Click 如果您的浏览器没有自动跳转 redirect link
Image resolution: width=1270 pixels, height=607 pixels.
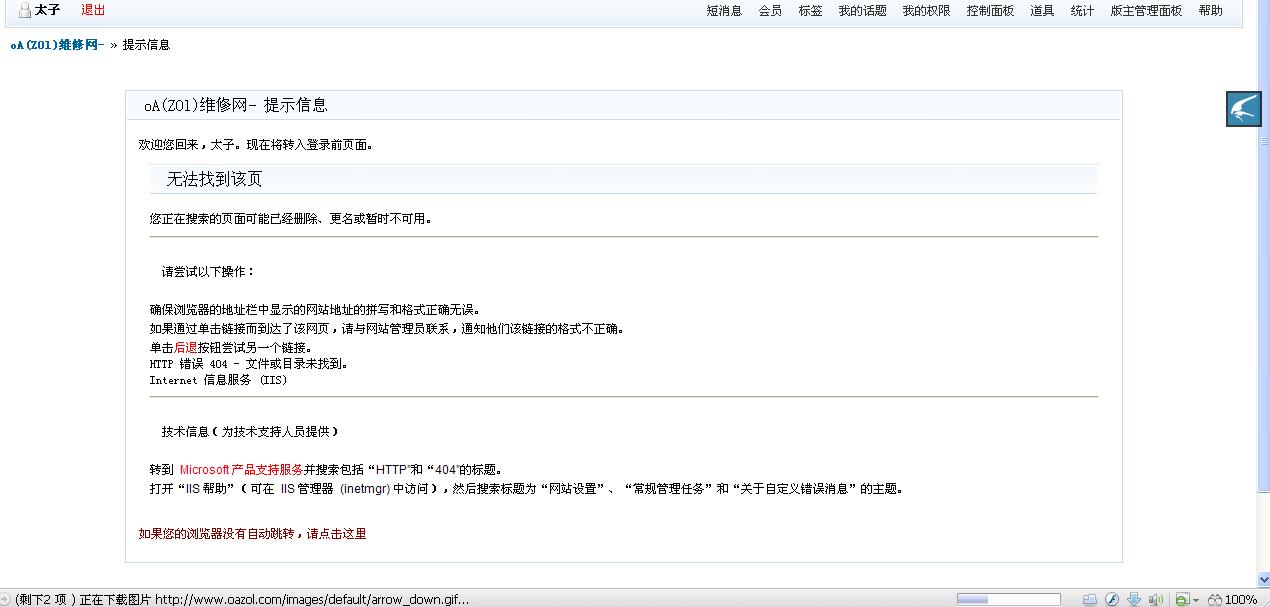point(252,534)
